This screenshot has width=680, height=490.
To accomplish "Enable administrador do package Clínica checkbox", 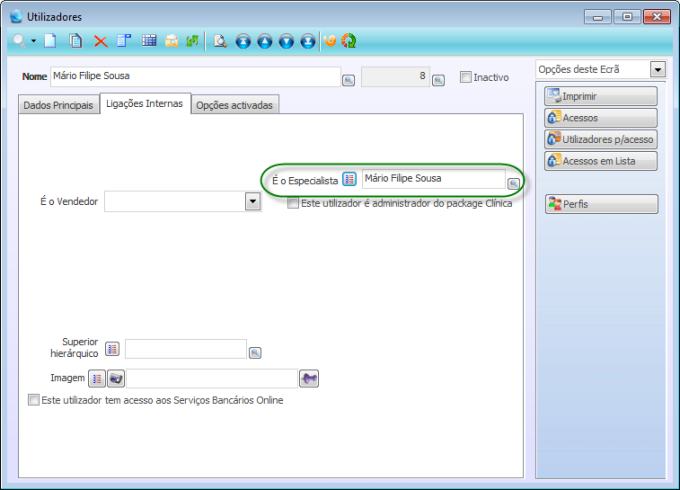I will tap(293, 204).
